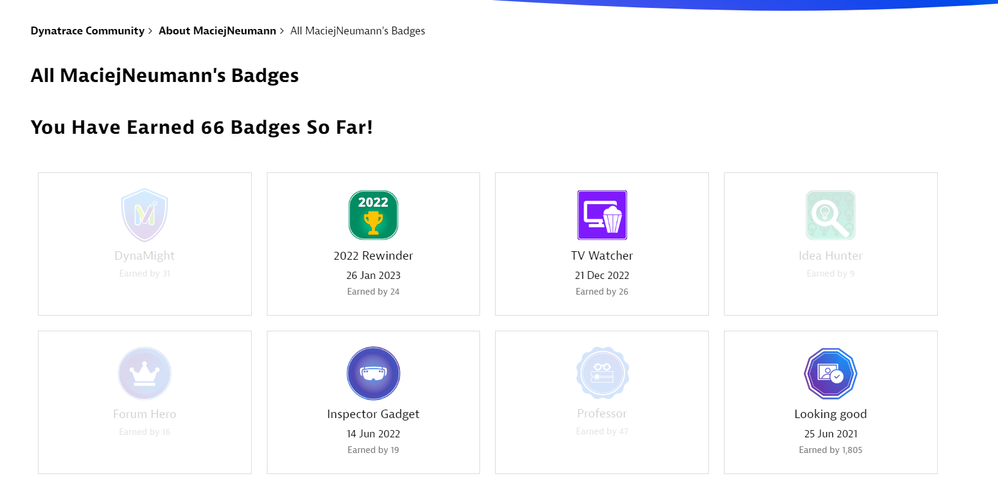Screen dimensions: 998x485
Task: Click the 2022 Rewinder badge title
Action: [x=373, y=256]
